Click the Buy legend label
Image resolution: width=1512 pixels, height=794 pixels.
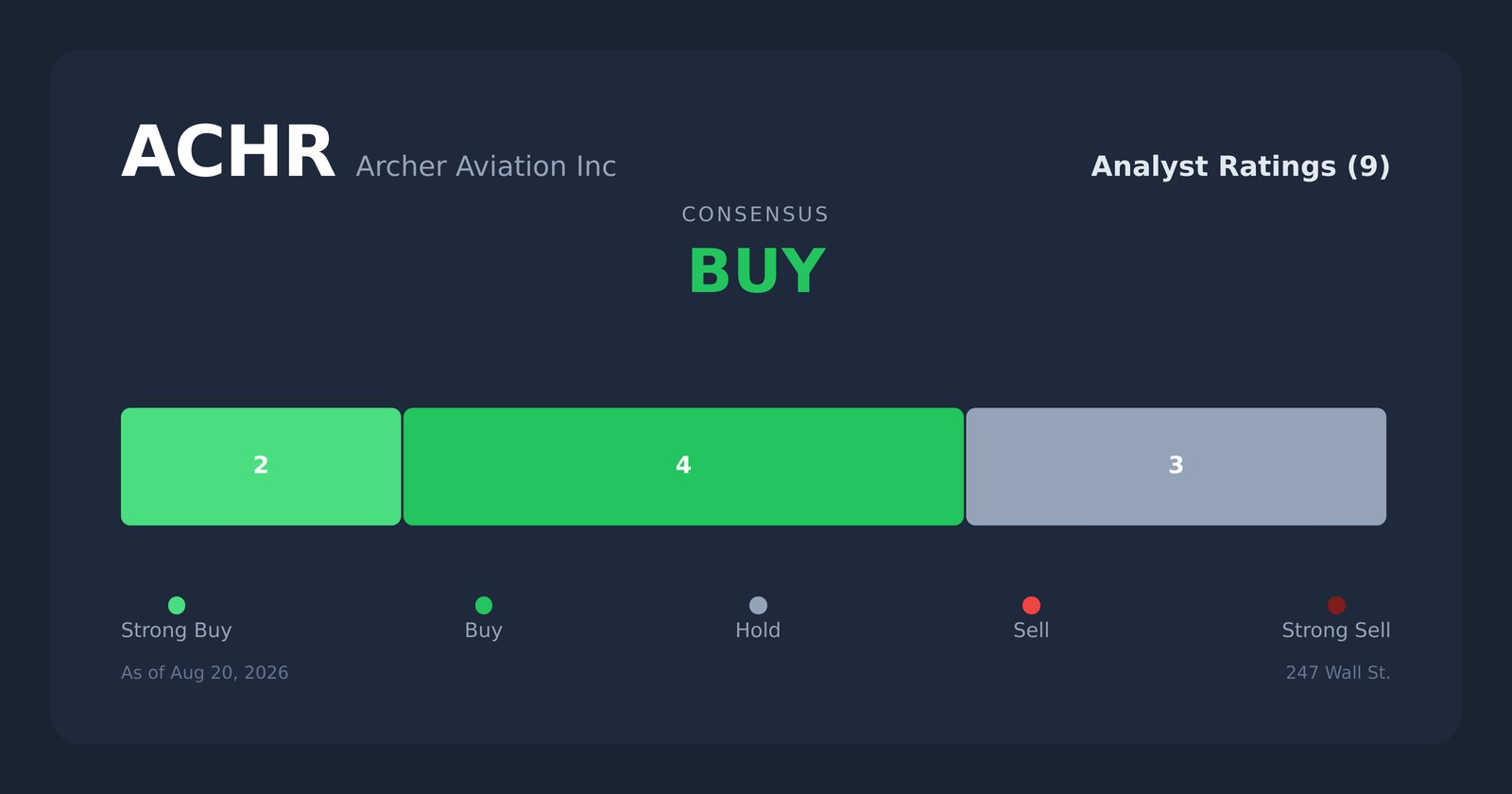tap(484, 630)
